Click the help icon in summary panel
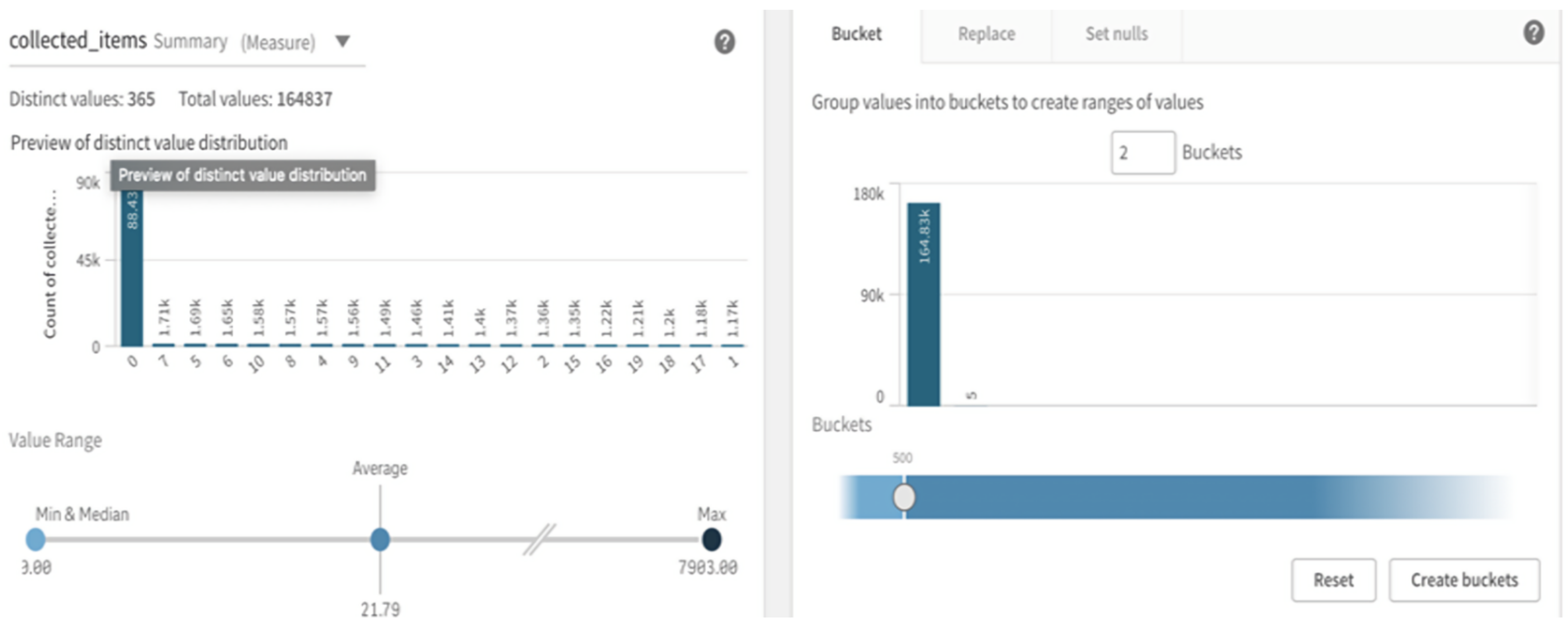The height and width of the screenshot is (624, 1568). [x=724, y=42]
